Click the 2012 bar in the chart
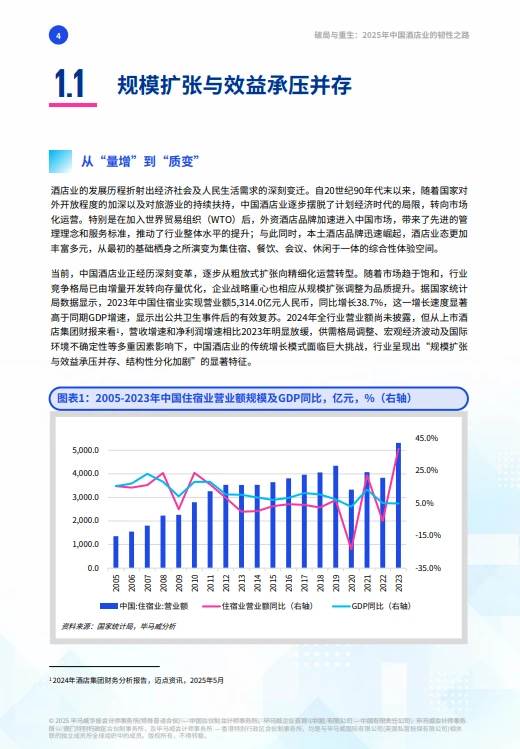 point(225,526)
